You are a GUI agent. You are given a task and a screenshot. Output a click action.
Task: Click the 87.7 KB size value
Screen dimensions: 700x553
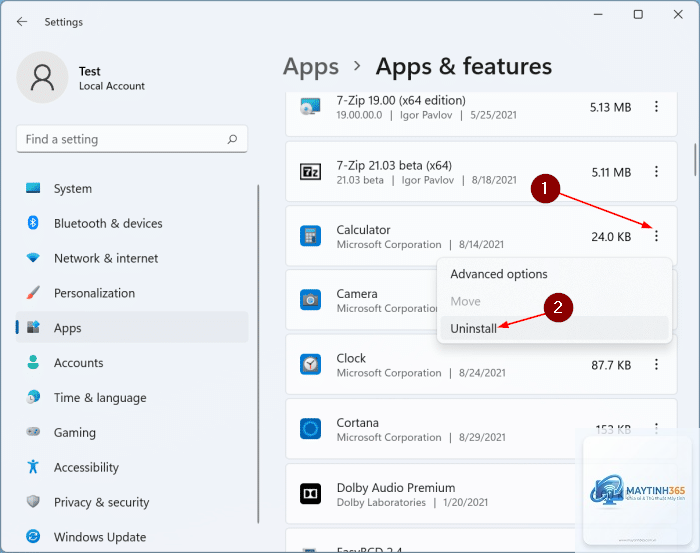coord(611,366)
